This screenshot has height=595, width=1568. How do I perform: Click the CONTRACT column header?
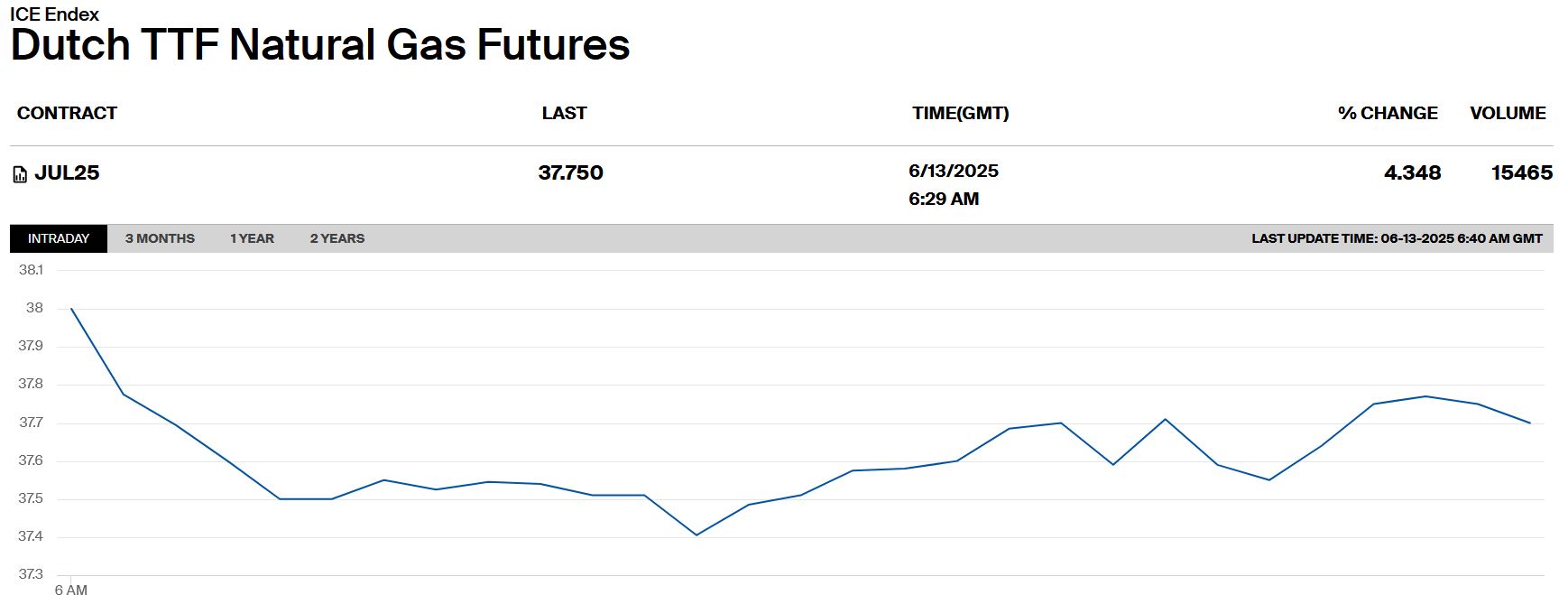pyautogui.click(x=67, y=113)
